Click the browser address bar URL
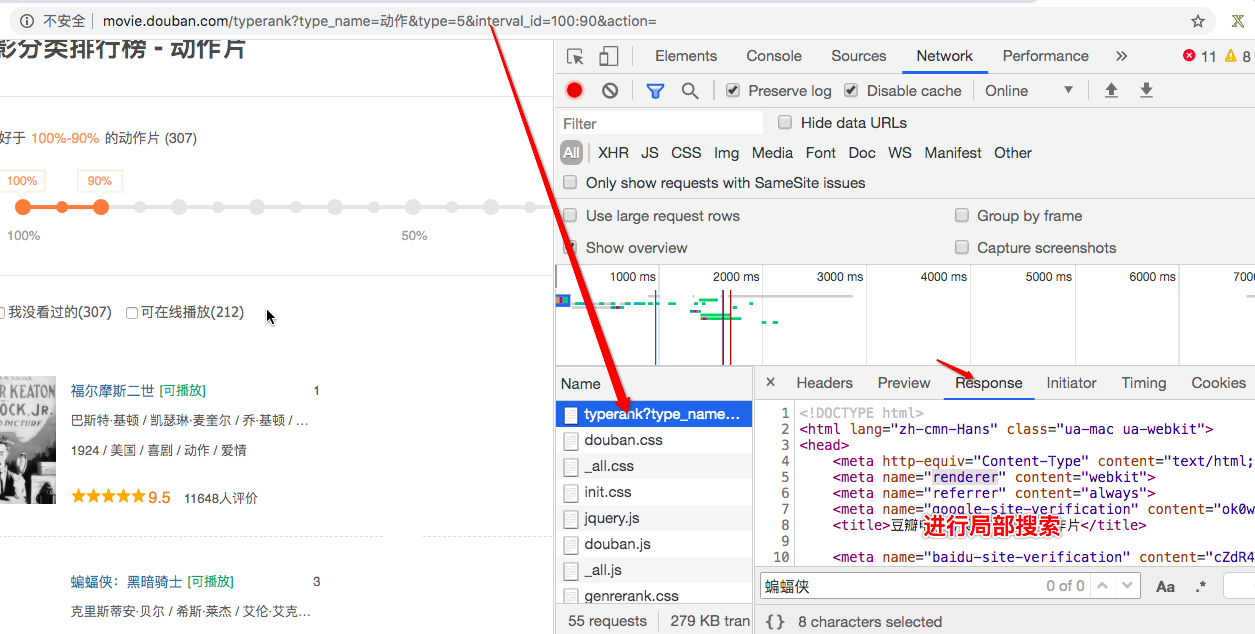 pyautogui.click(x=380, y=21)
